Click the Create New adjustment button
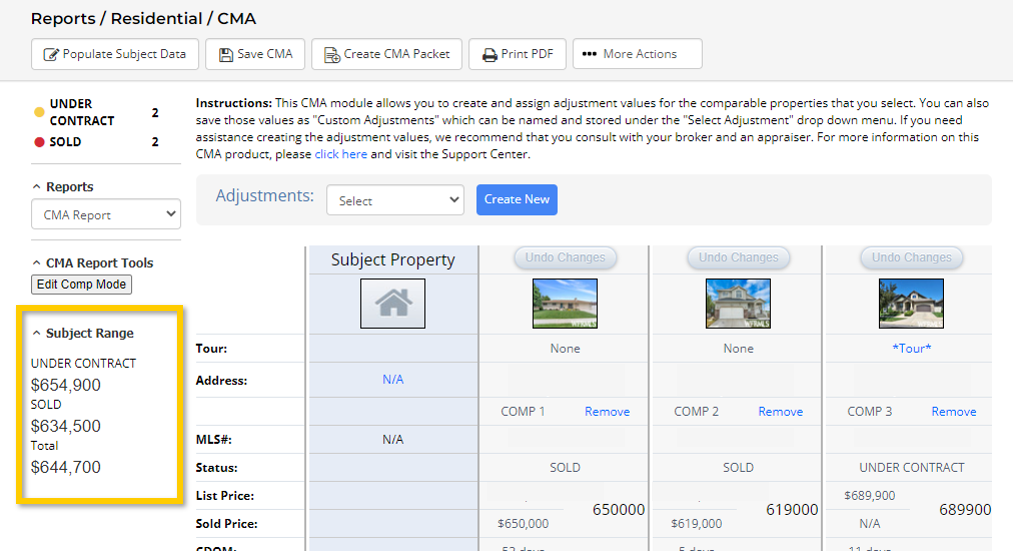The height and width of the screenshot is (551, 1013). pyautogui.click(x=516, y=199)
